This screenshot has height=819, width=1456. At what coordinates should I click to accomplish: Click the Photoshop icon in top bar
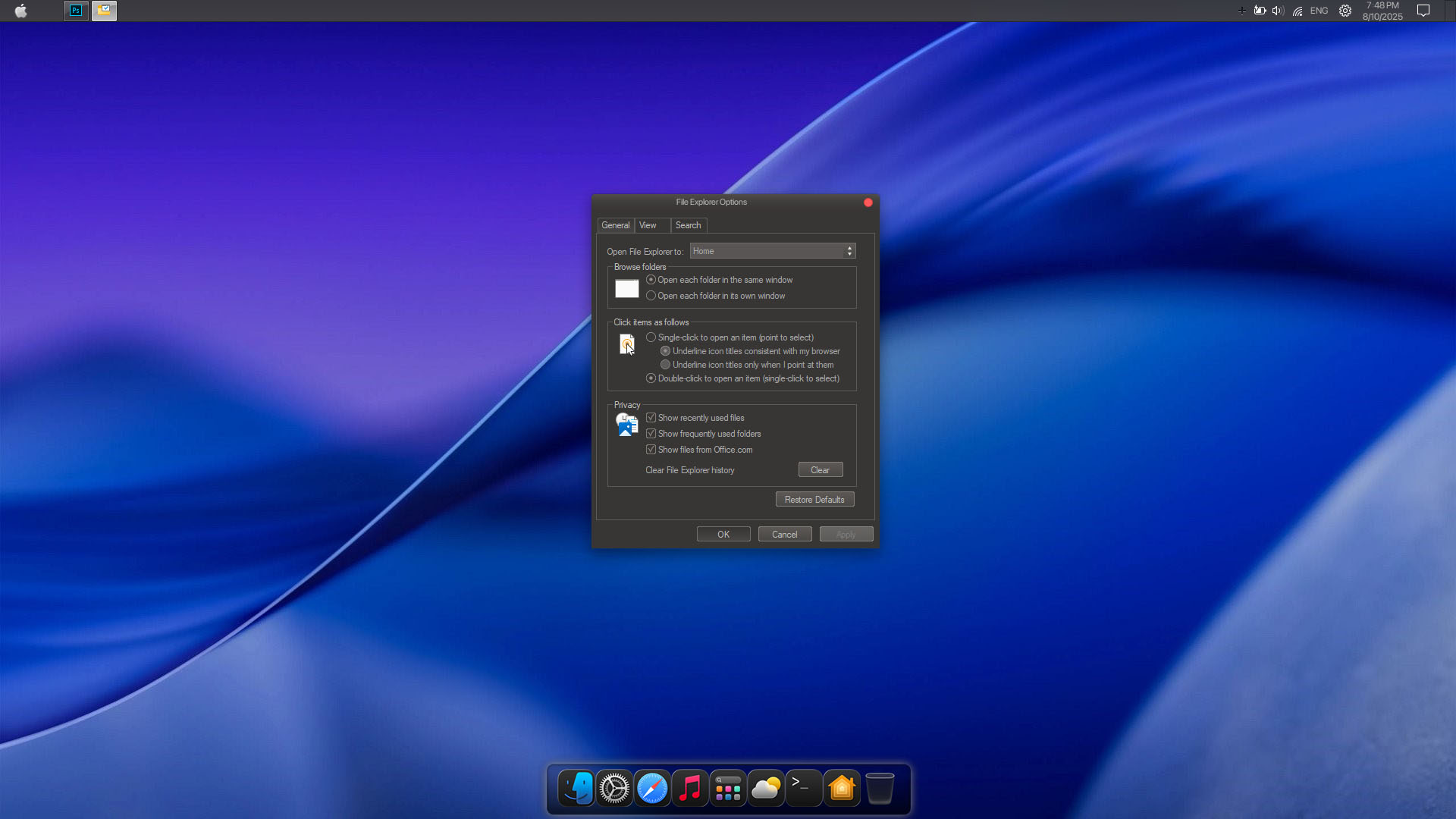tap(76, 11)
